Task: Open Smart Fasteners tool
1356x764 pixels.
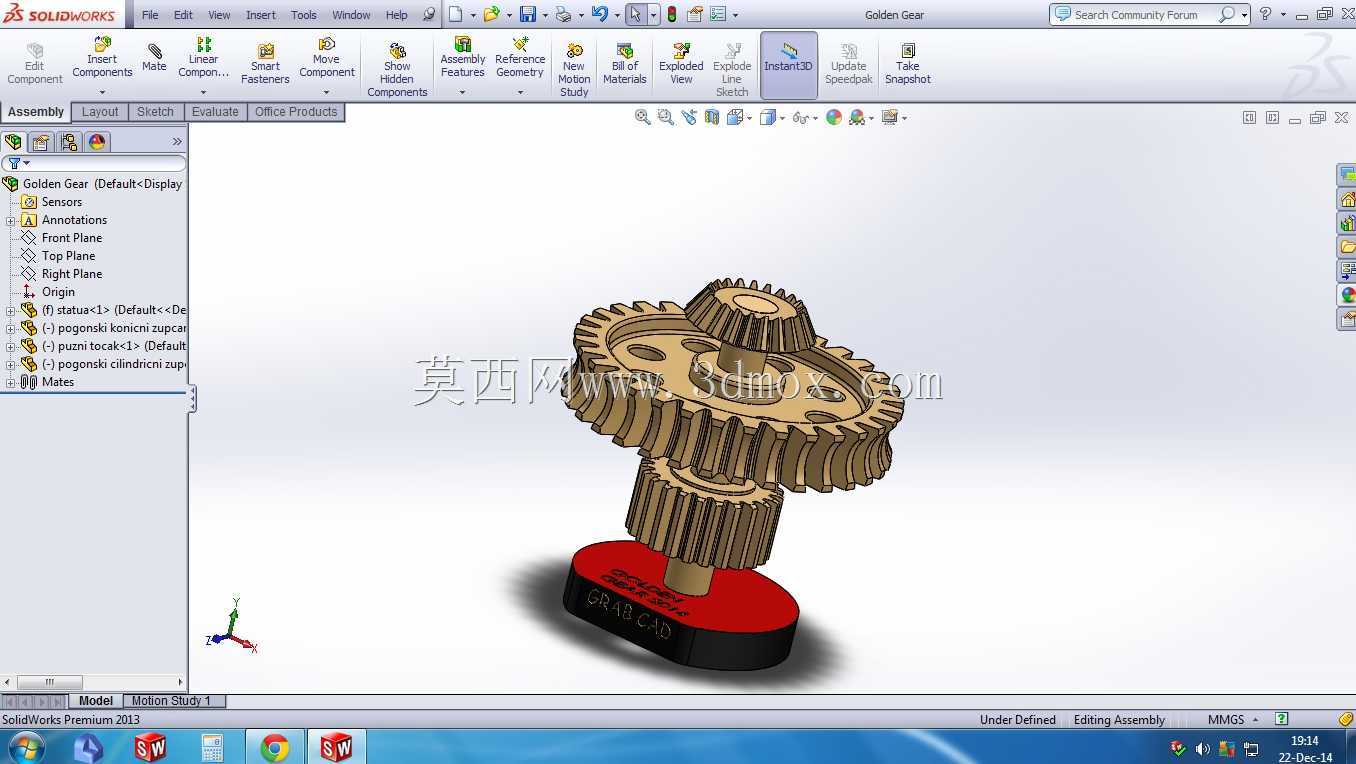Action: 265,64
